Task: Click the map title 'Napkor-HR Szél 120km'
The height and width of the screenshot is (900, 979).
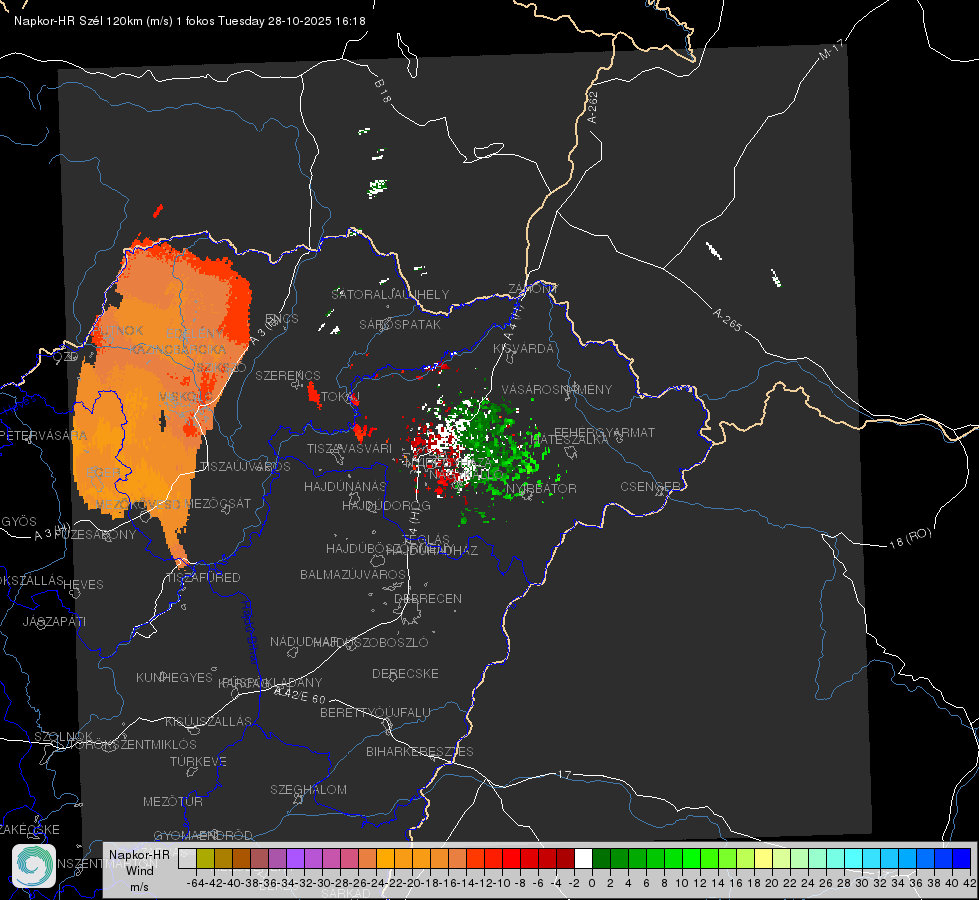Action: pyautogui.click(x=79, y=21)
